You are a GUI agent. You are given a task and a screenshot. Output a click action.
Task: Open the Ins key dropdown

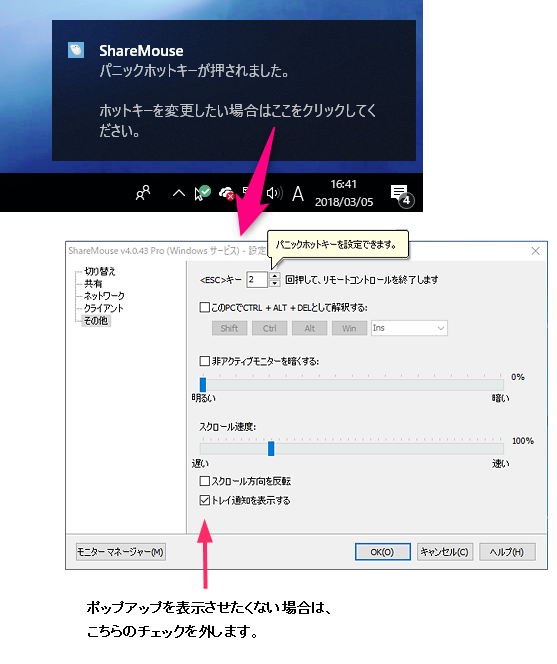coord(409,328)
